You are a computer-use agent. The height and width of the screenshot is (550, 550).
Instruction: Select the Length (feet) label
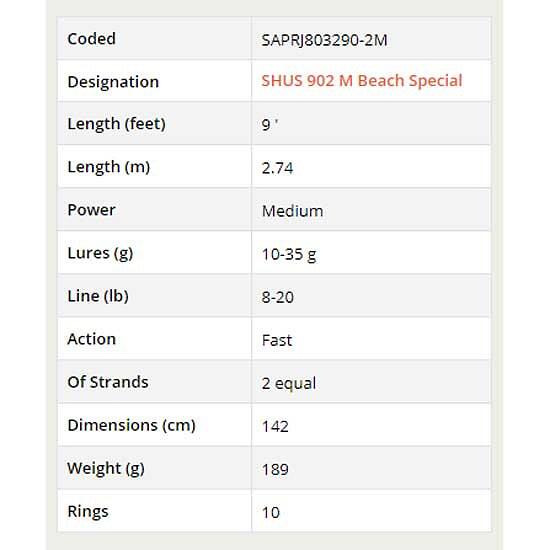click(x=116, y=124)
